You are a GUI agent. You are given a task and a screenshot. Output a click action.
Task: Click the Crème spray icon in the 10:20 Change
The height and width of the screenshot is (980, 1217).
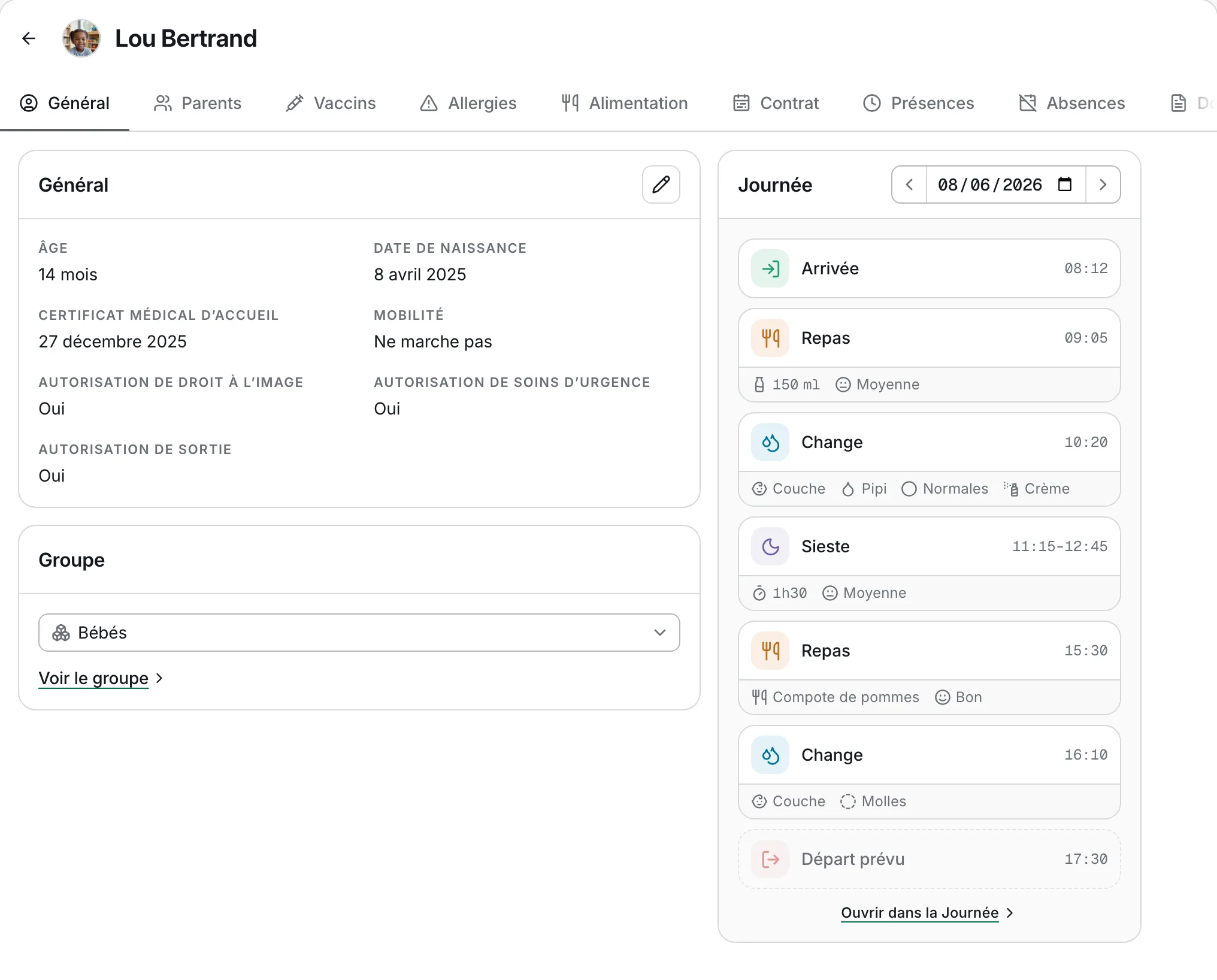tap(1011, 489)
